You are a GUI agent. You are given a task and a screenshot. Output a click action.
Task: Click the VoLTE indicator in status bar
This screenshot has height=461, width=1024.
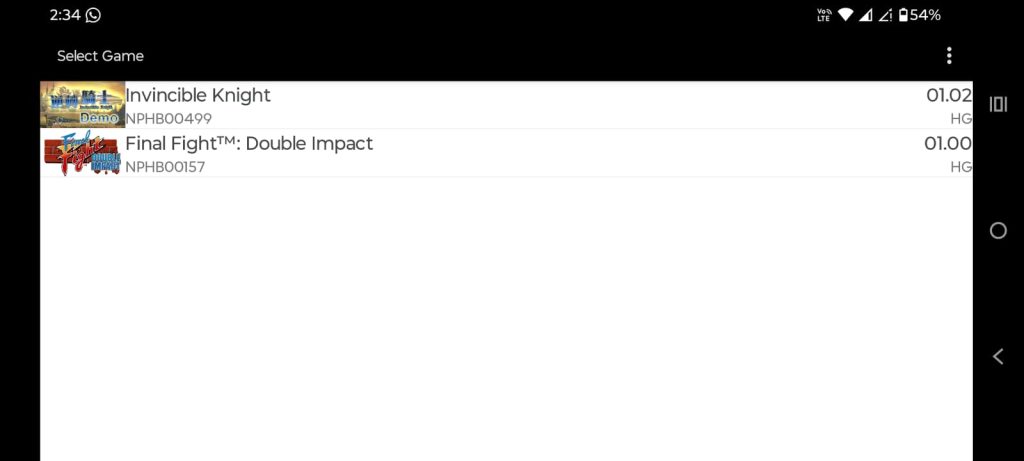(x=824, y=15)
